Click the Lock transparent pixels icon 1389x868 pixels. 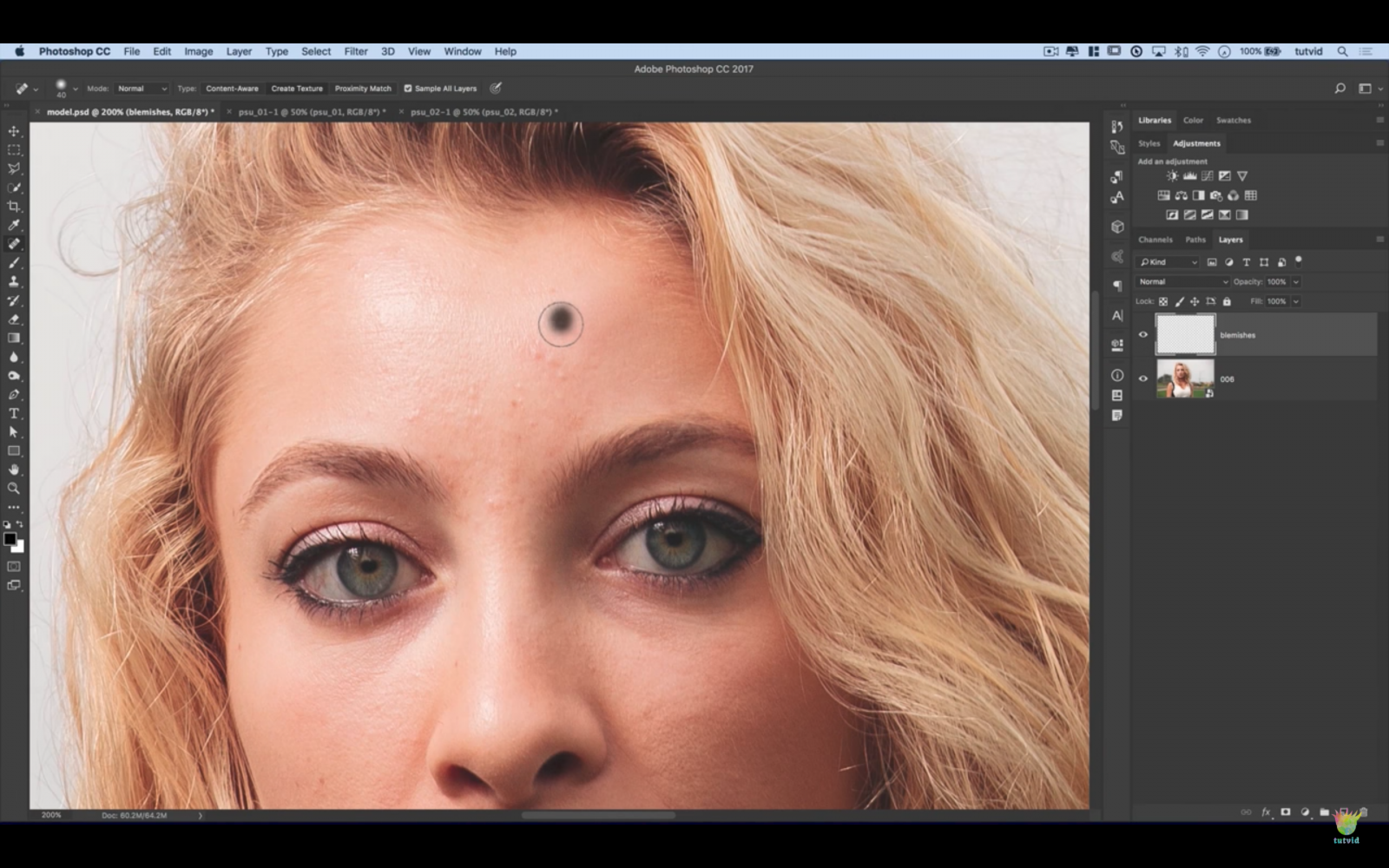tap(1163, 301)
